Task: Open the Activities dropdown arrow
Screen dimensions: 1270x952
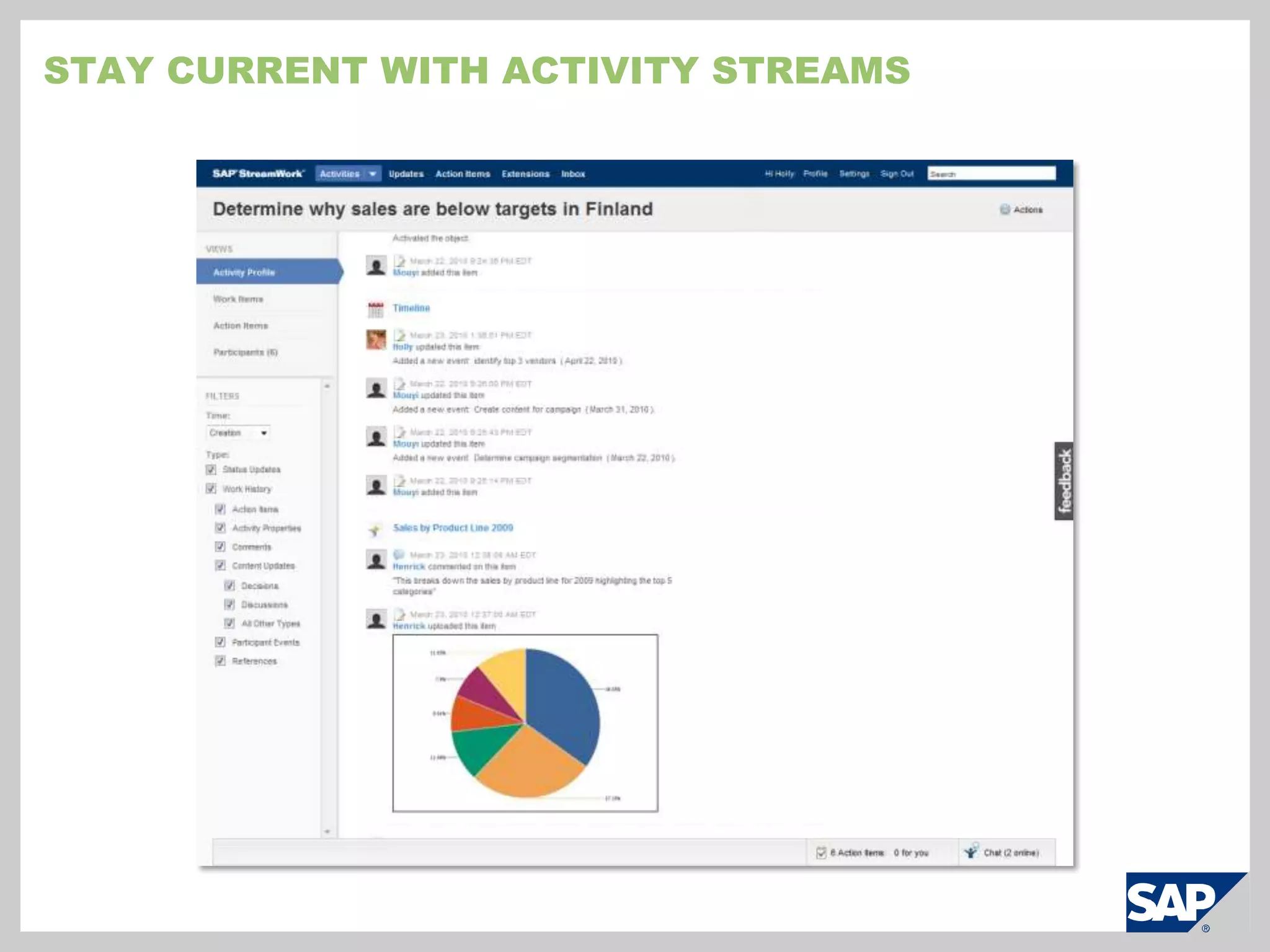Action: tap(373, 174)
